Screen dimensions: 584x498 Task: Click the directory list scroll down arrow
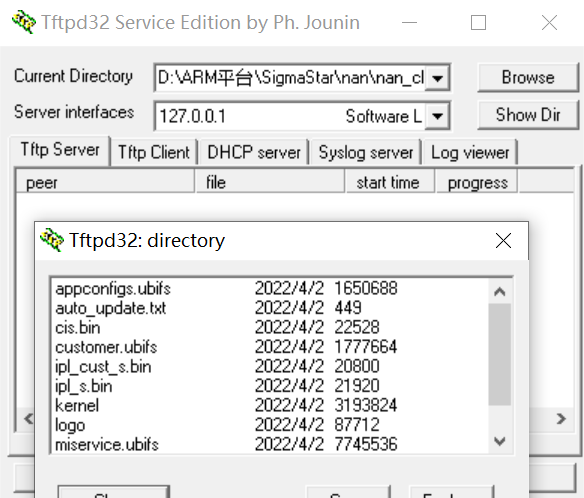point(499,442)
